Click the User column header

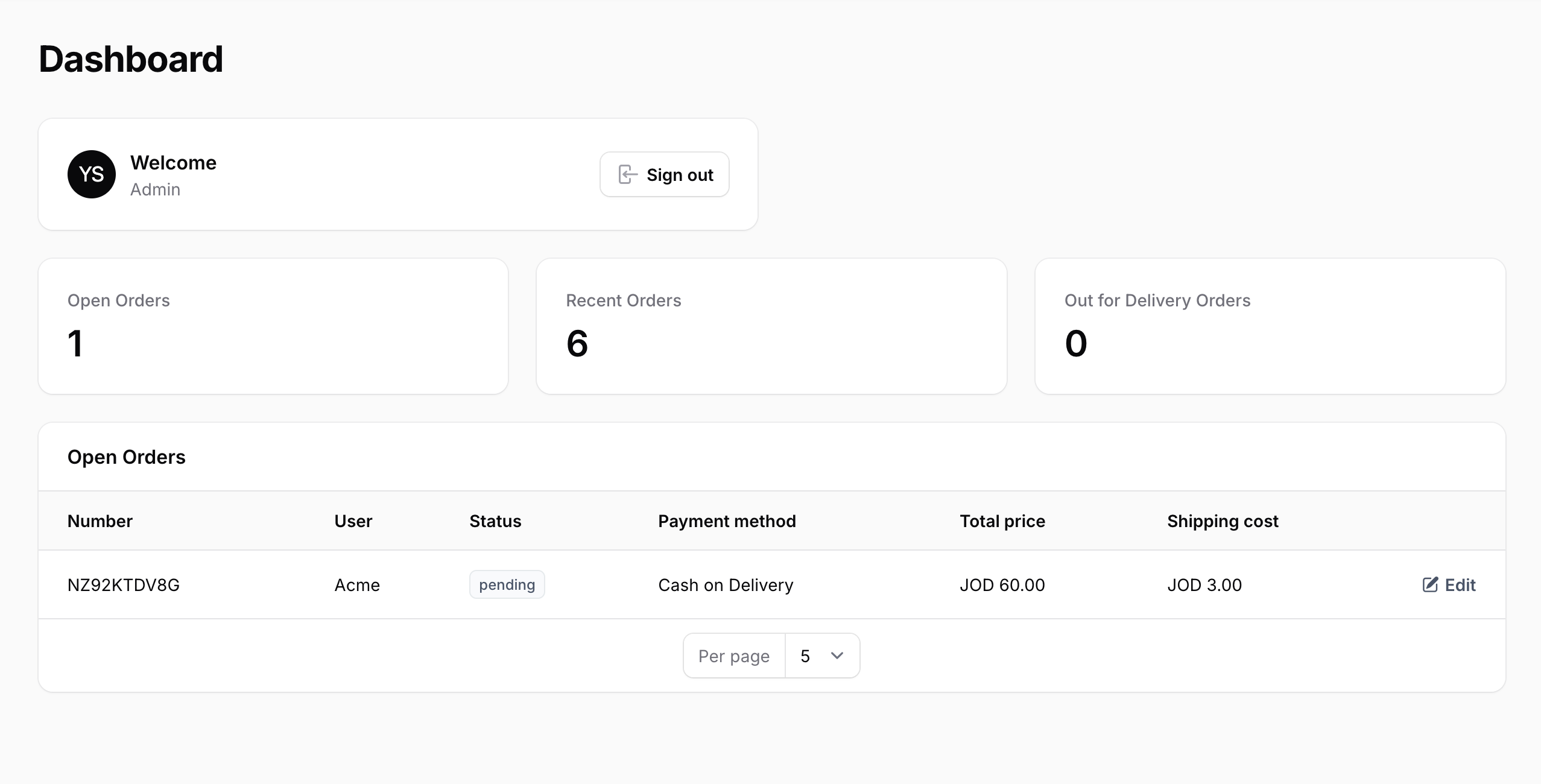353,521
